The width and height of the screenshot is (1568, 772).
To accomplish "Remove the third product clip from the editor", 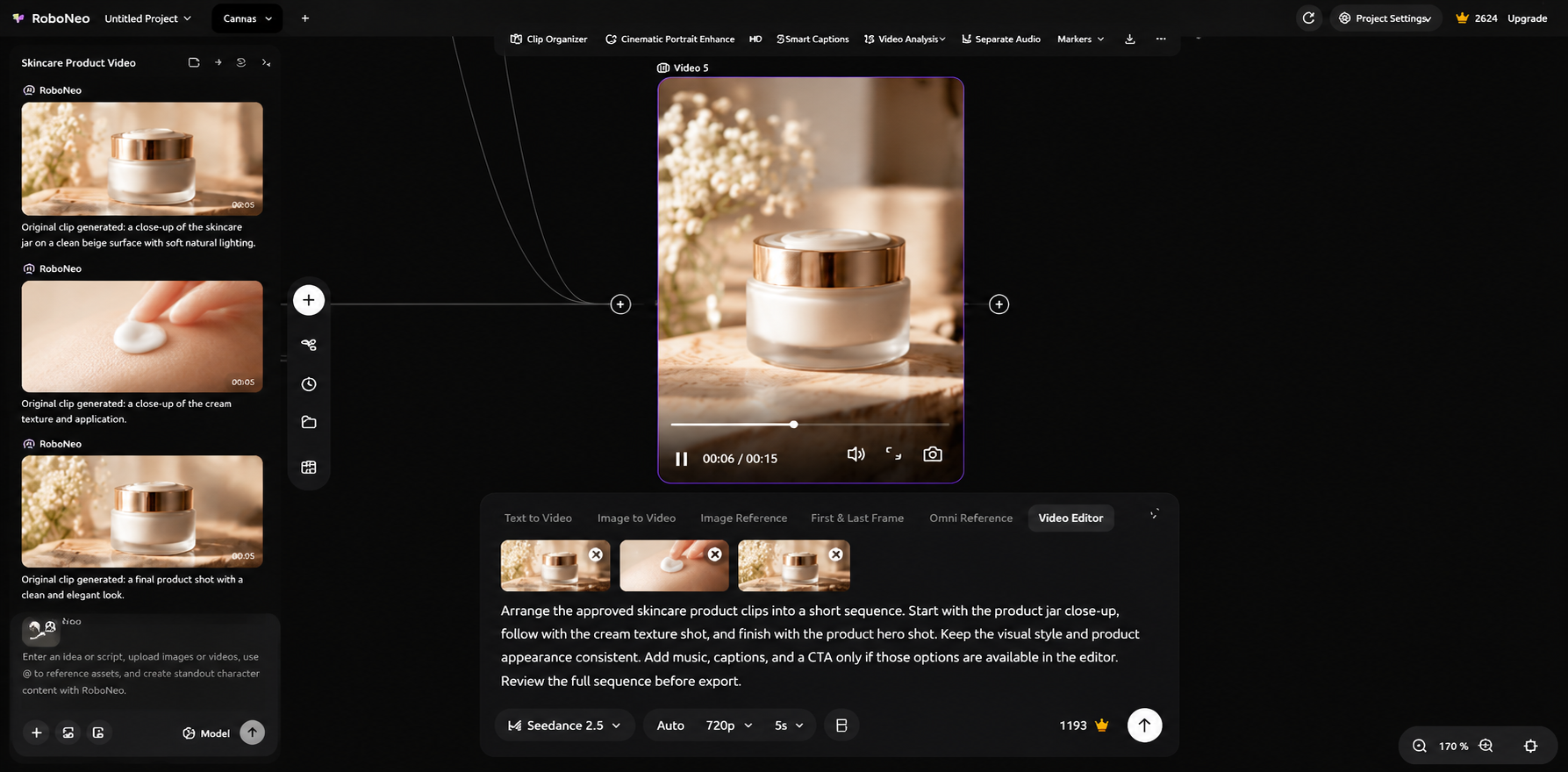I will pyautogui.click(x=836, y=554).
